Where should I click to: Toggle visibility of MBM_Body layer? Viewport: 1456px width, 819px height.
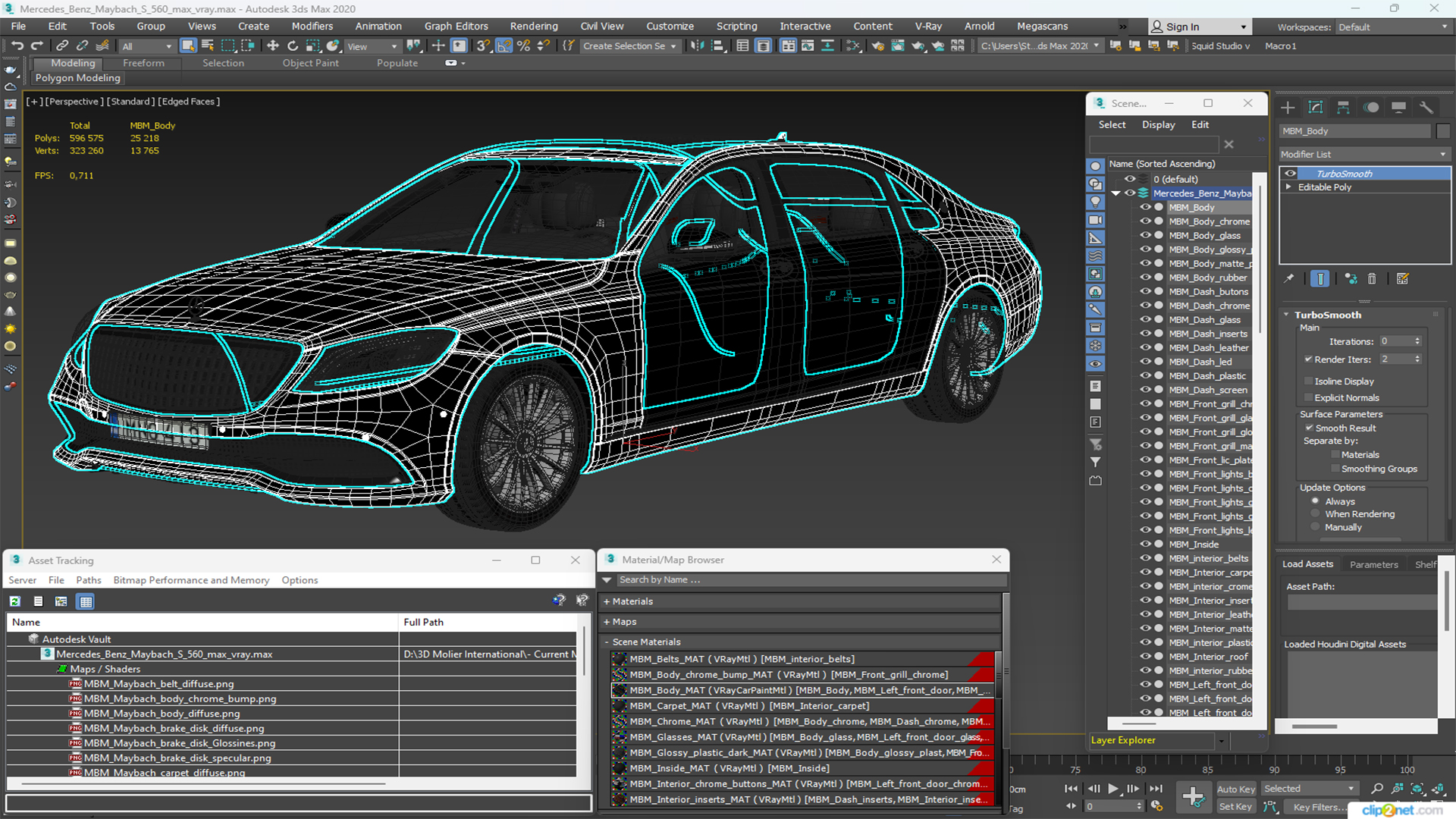point(1143,207)
